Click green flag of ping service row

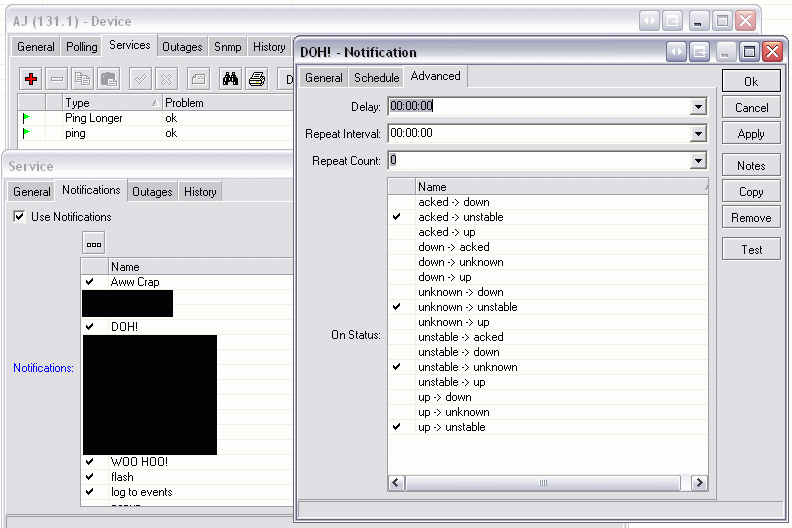tap(26, 133)
